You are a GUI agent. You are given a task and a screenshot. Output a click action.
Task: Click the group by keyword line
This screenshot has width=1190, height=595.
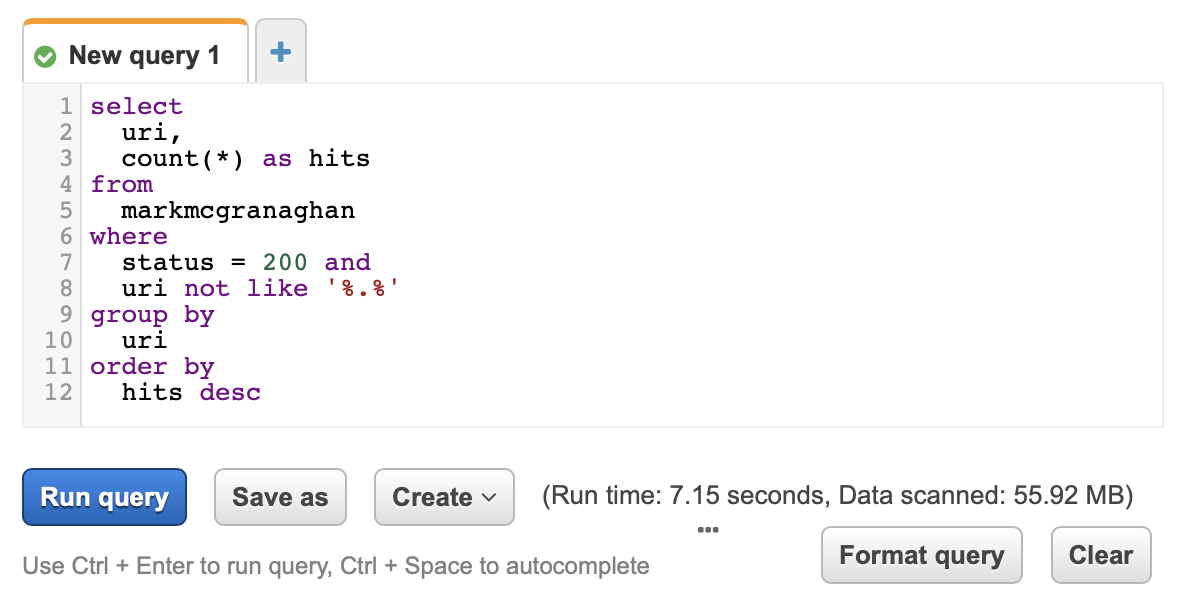(153, 315)
